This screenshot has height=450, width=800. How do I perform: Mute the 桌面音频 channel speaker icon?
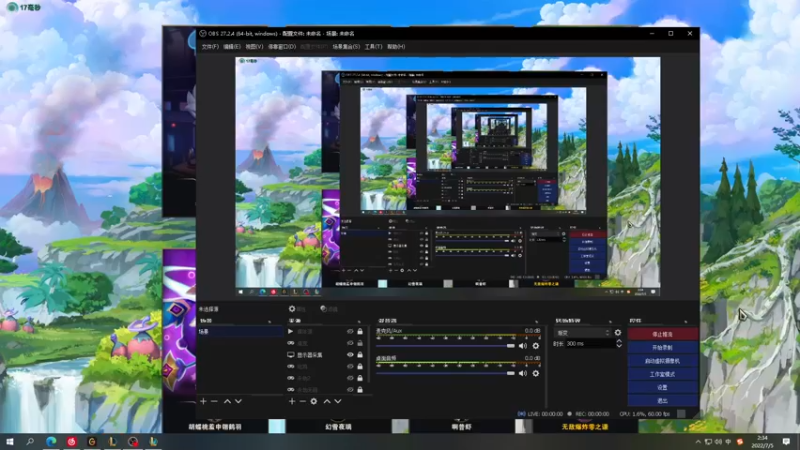pos(523,373)
